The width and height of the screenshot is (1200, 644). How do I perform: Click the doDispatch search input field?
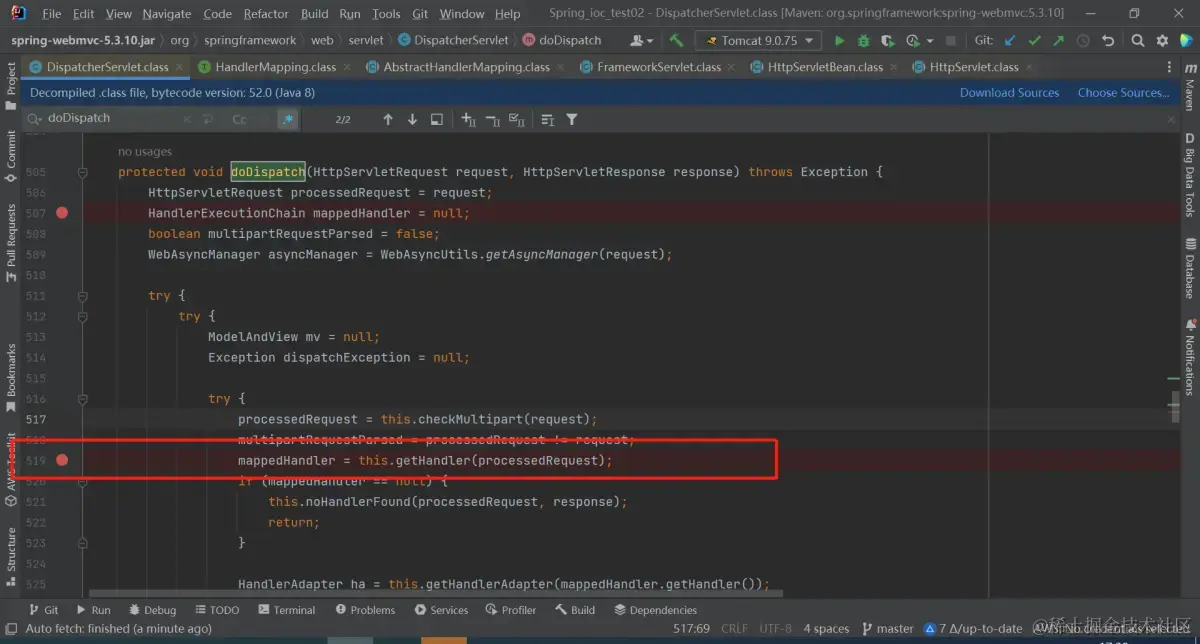pos(112,119)
